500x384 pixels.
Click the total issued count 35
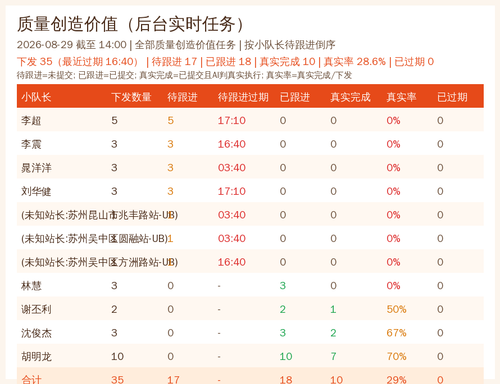(x=117, y=380)
